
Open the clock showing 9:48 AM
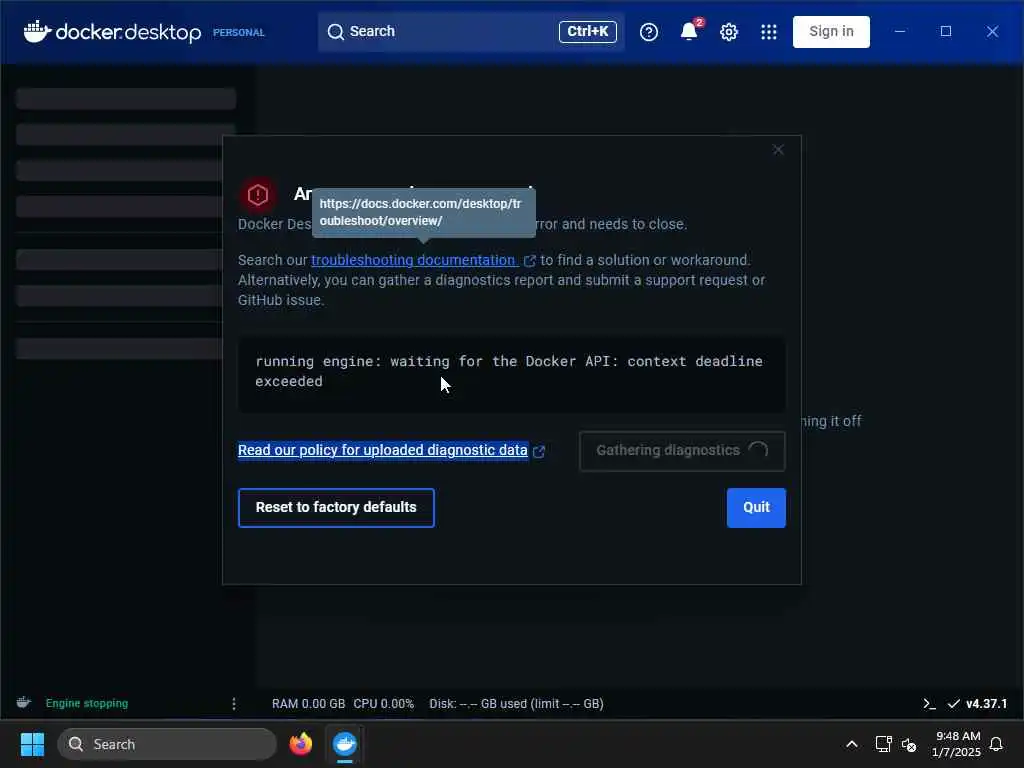click(x=956, y=744)
